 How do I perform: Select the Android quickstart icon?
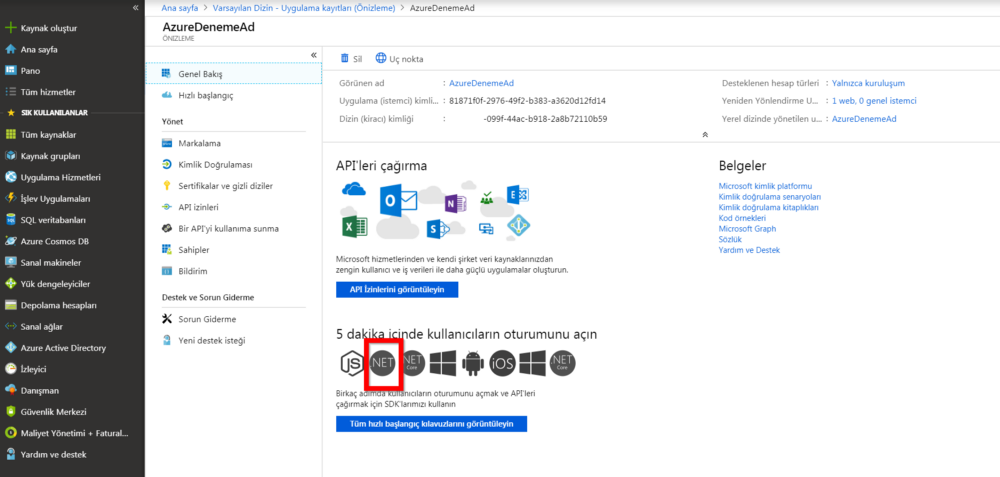[x=473, y=363]
